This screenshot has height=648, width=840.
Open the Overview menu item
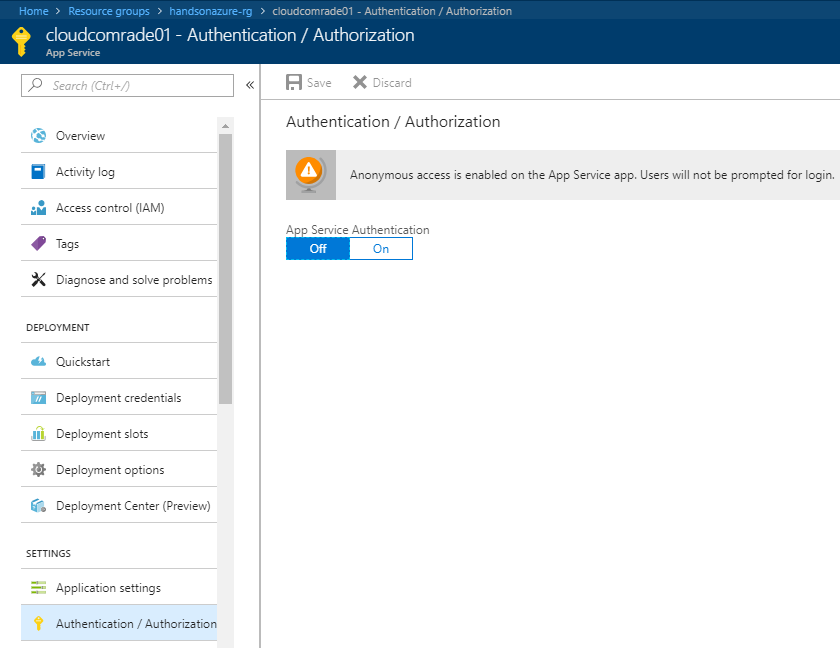pos(119,135)
